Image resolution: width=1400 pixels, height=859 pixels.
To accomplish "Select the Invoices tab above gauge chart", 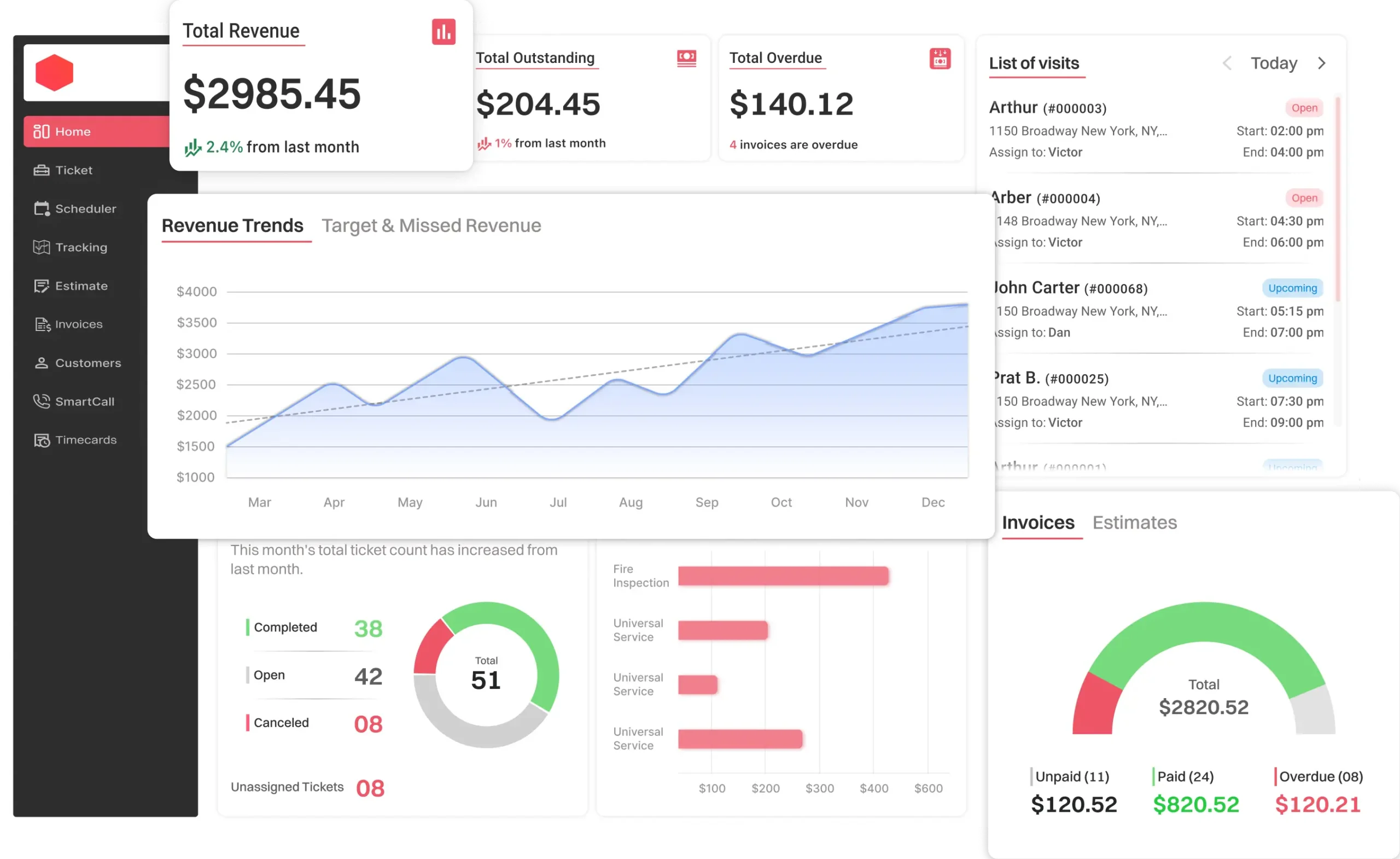I will (x=1037, y=523).
